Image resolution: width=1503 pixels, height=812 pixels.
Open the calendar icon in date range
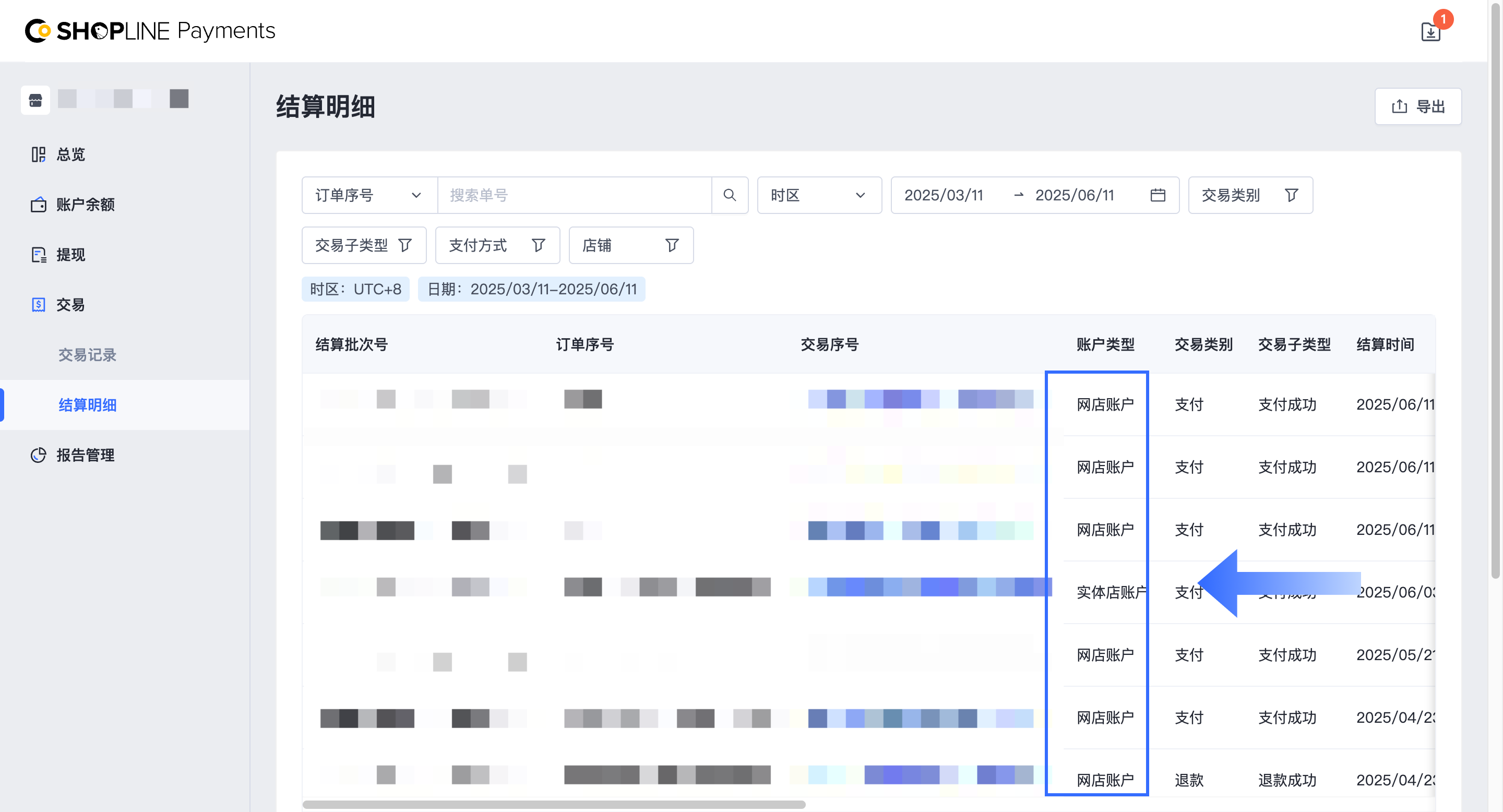pyautogui.click(x=1158, y=195)
